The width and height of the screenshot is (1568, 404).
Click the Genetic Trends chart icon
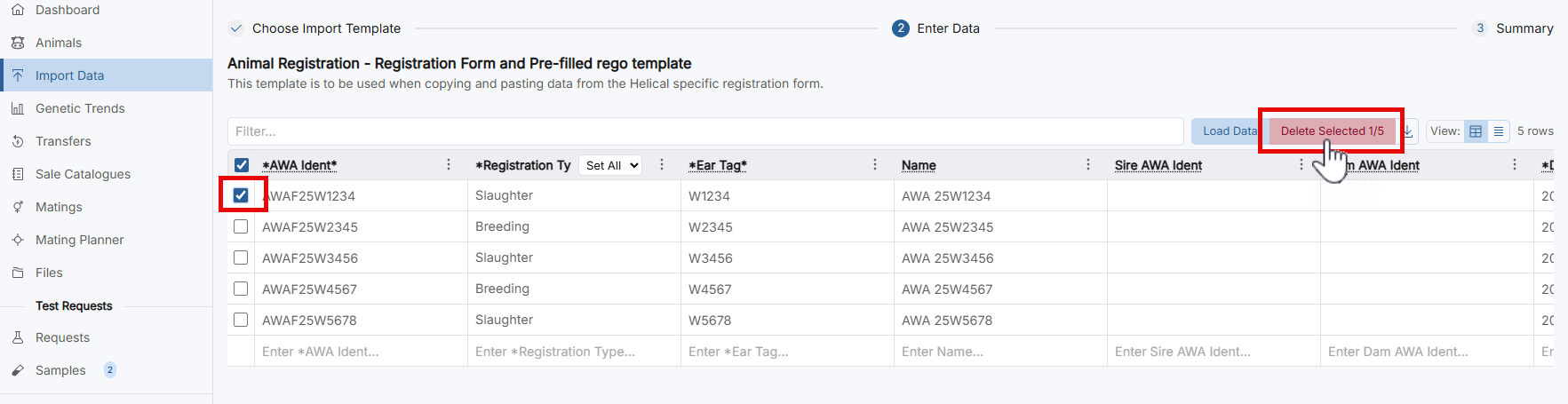18,108
